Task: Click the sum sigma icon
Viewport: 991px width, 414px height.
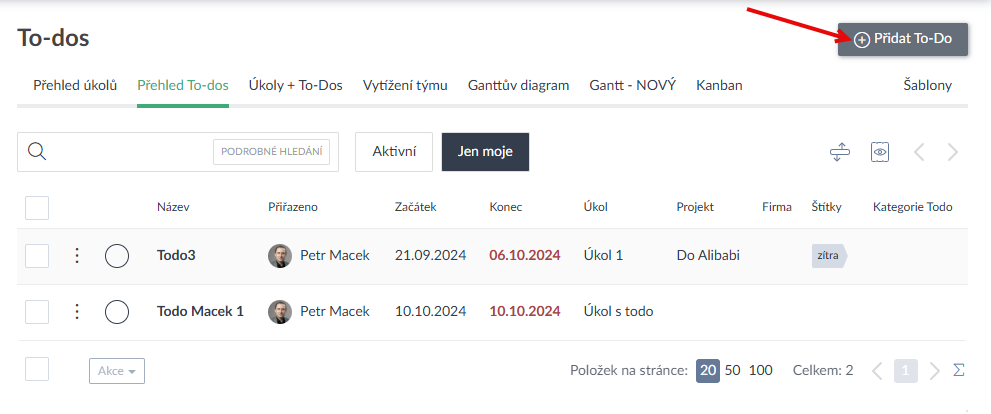Action: point(959,370)
